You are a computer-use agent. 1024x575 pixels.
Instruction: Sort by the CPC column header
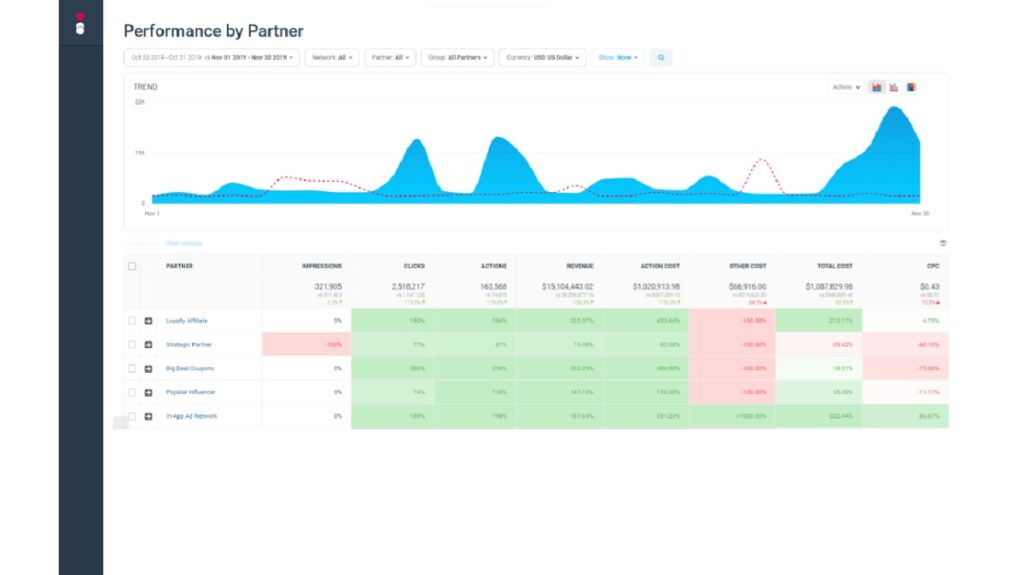pyautogui.click(x=933, y=266)
